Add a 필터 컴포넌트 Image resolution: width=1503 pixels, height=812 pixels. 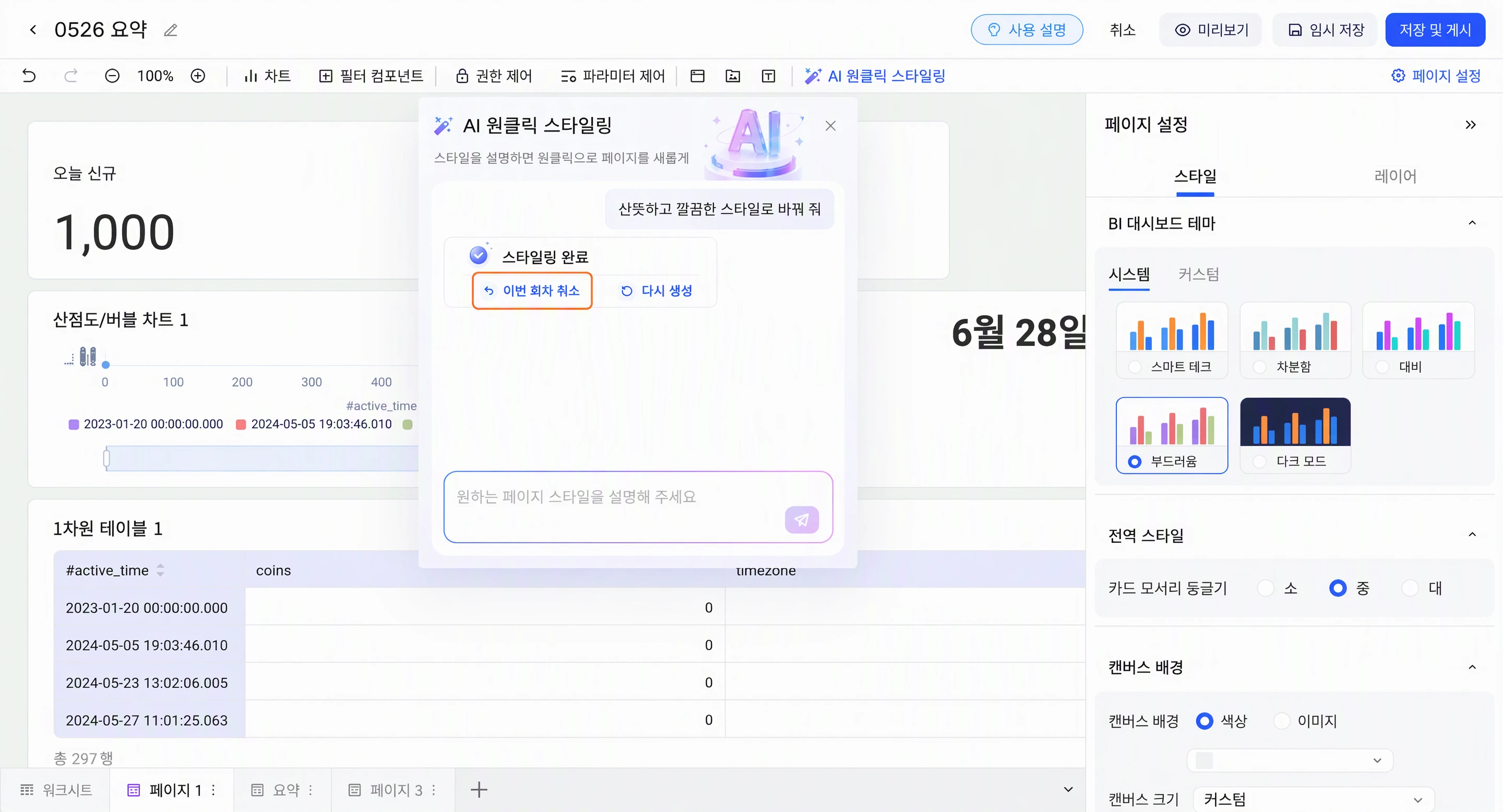click(371, 76)
